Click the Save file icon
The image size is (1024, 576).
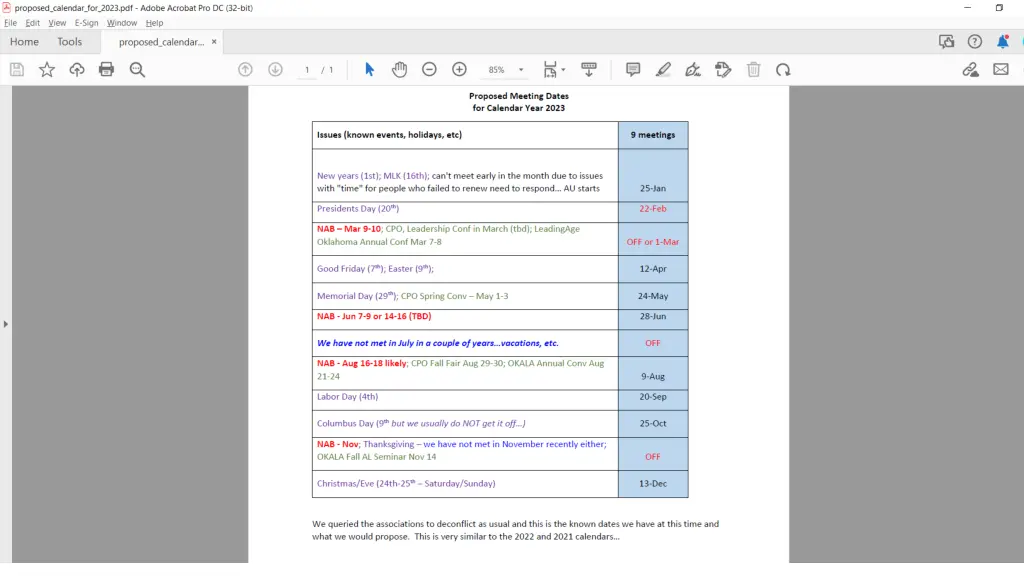click(x=17, y=69)
